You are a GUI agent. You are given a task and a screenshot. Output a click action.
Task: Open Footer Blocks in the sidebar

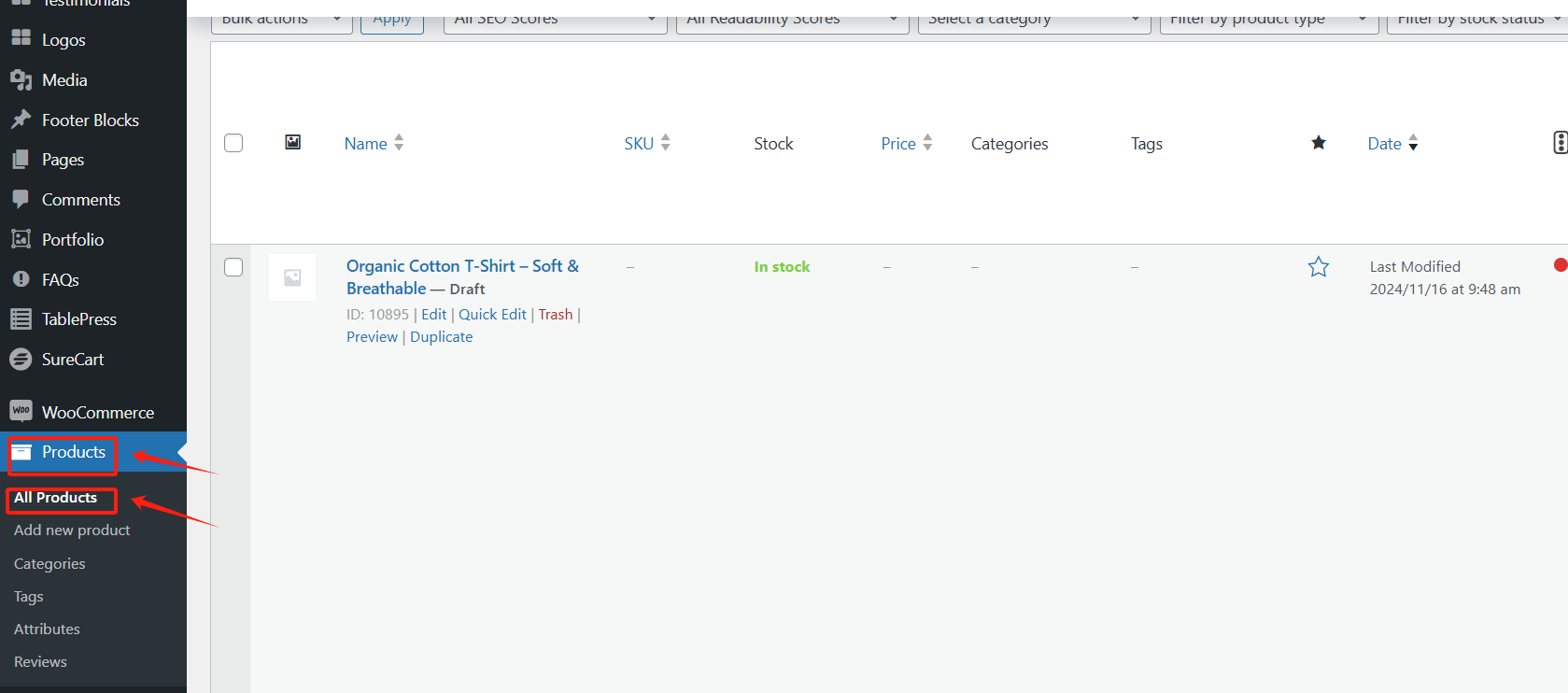(91, 120)
